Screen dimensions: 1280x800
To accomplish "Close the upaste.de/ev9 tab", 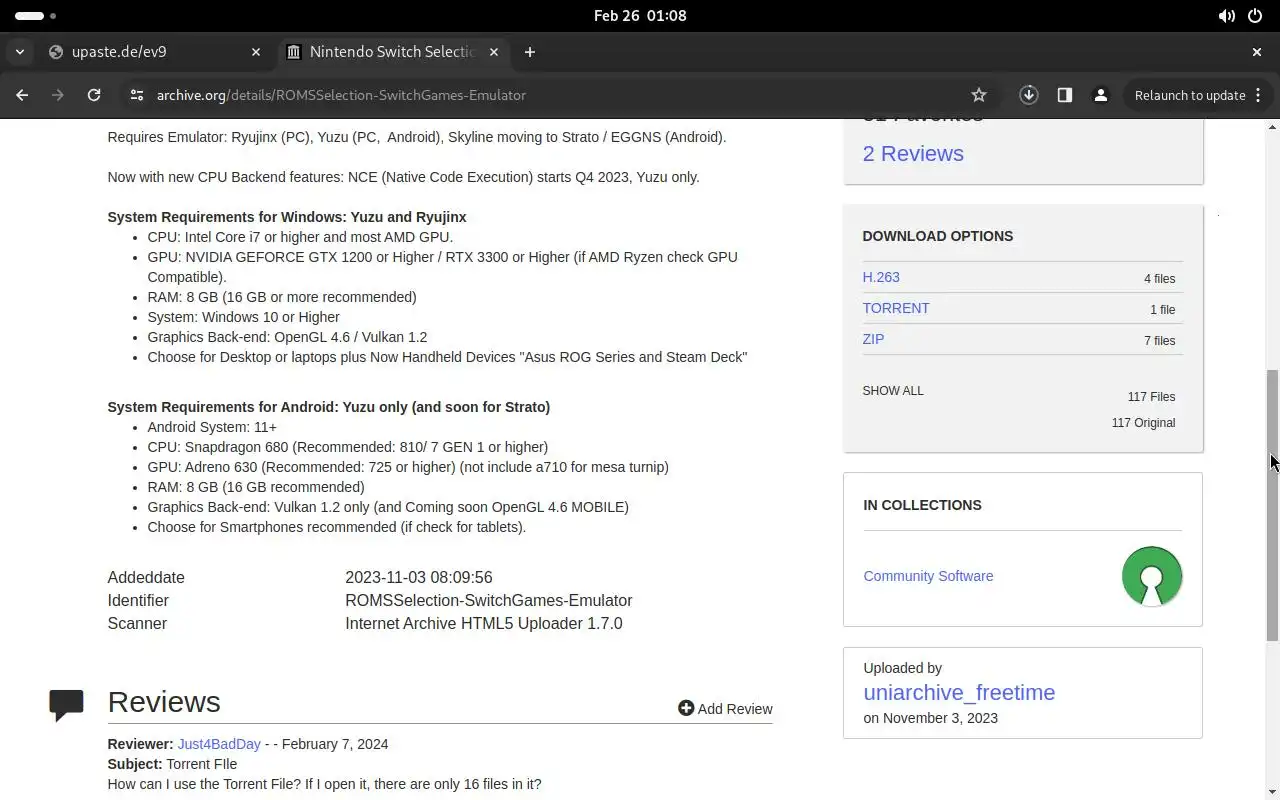I will pyautogui.click(x=255, y=52).
